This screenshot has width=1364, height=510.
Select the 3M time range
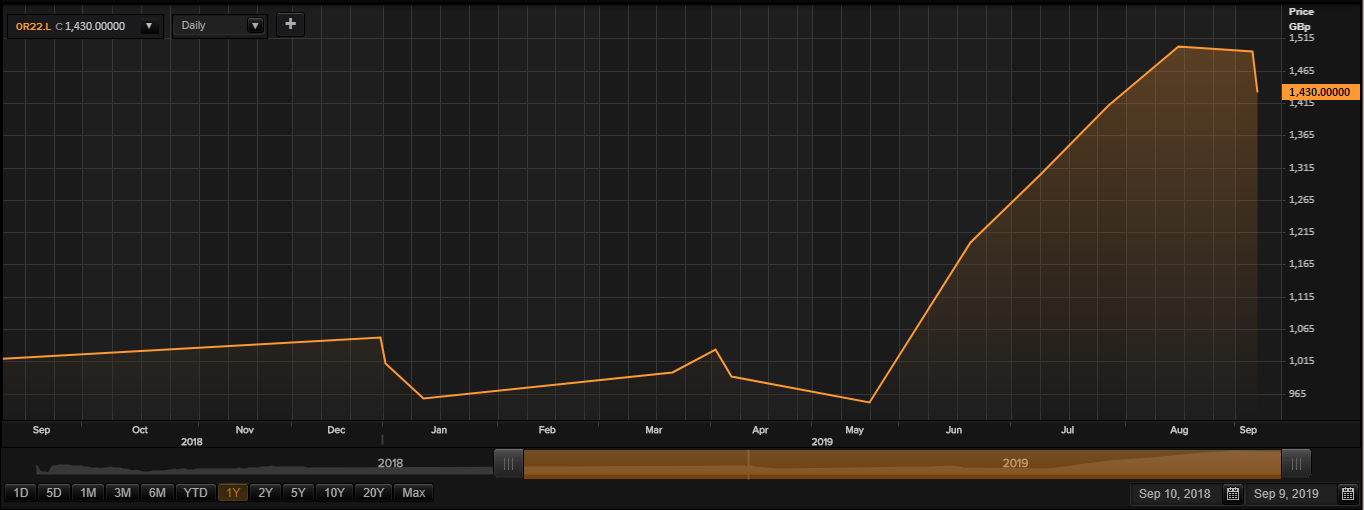coord(122,493)
